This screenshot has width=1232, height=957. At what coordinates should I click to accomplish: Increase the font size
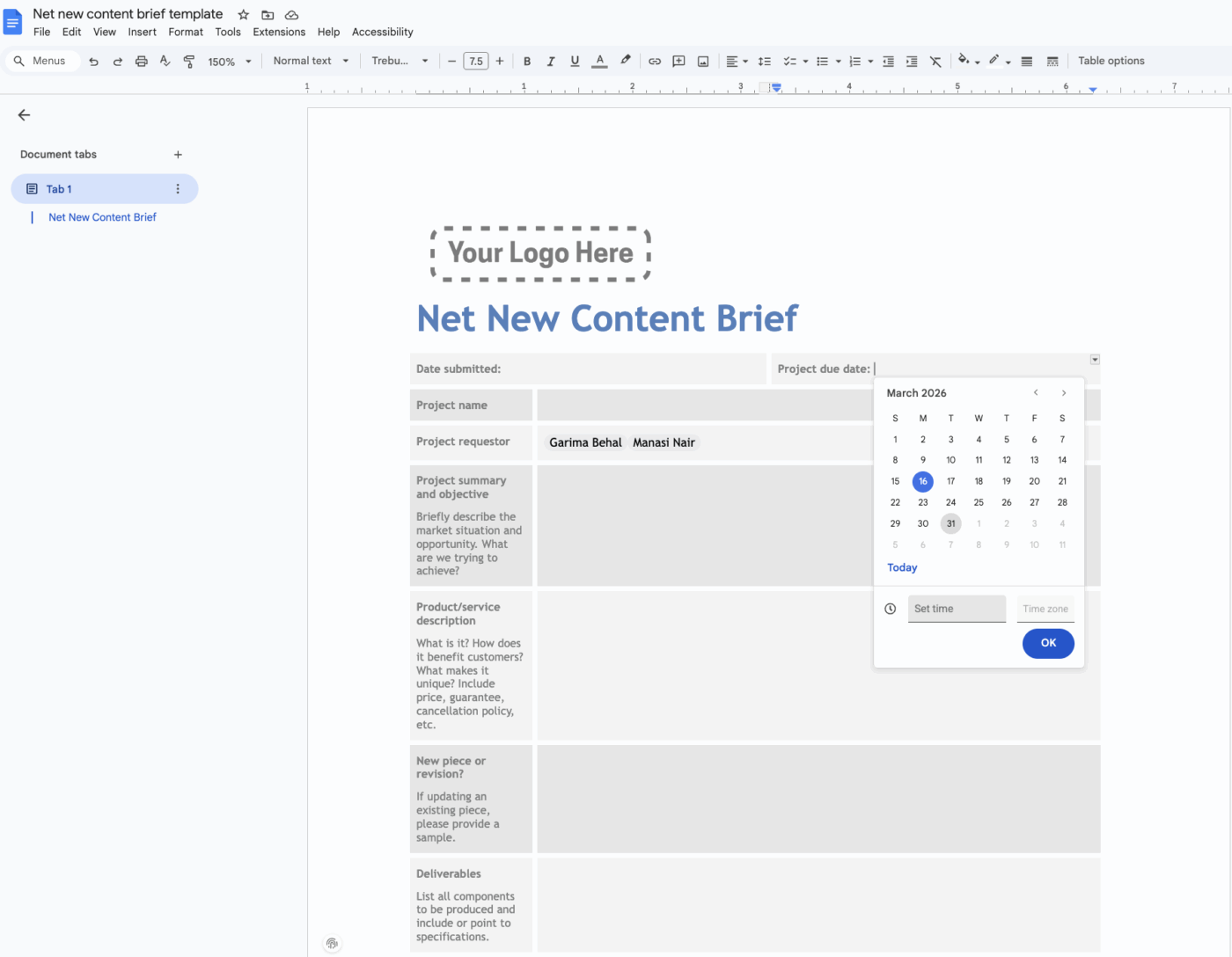click(x=500, y=62)
